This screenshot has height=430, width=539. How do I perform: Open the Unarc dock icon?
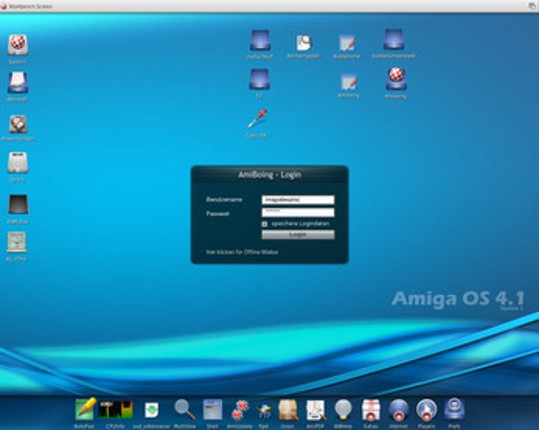point(288,410)
